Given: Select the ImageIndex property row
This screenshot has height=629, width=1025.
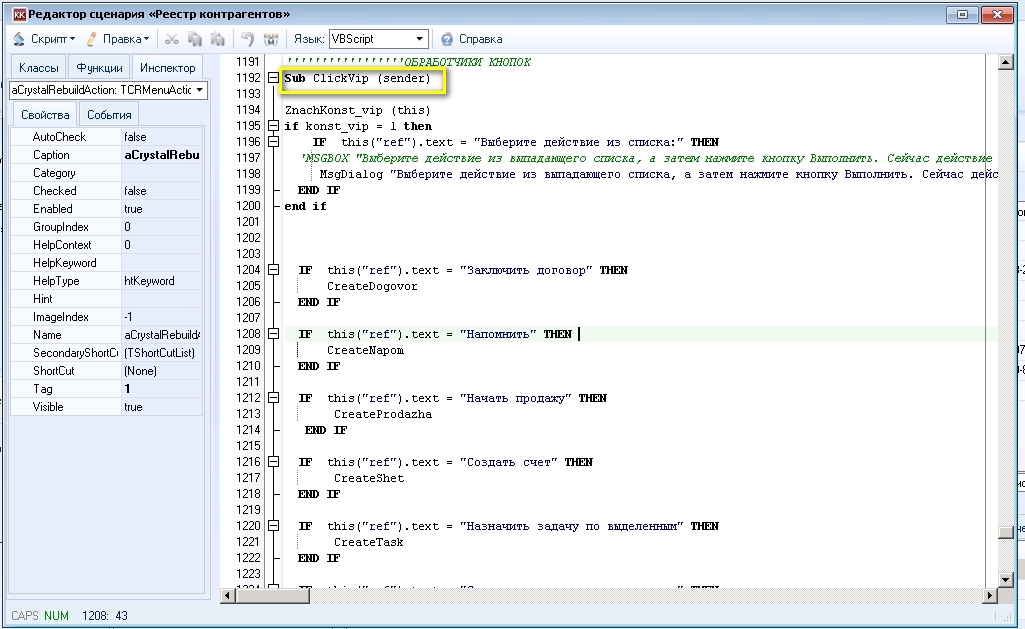Looking at the screenshot, I should point(107,317).
